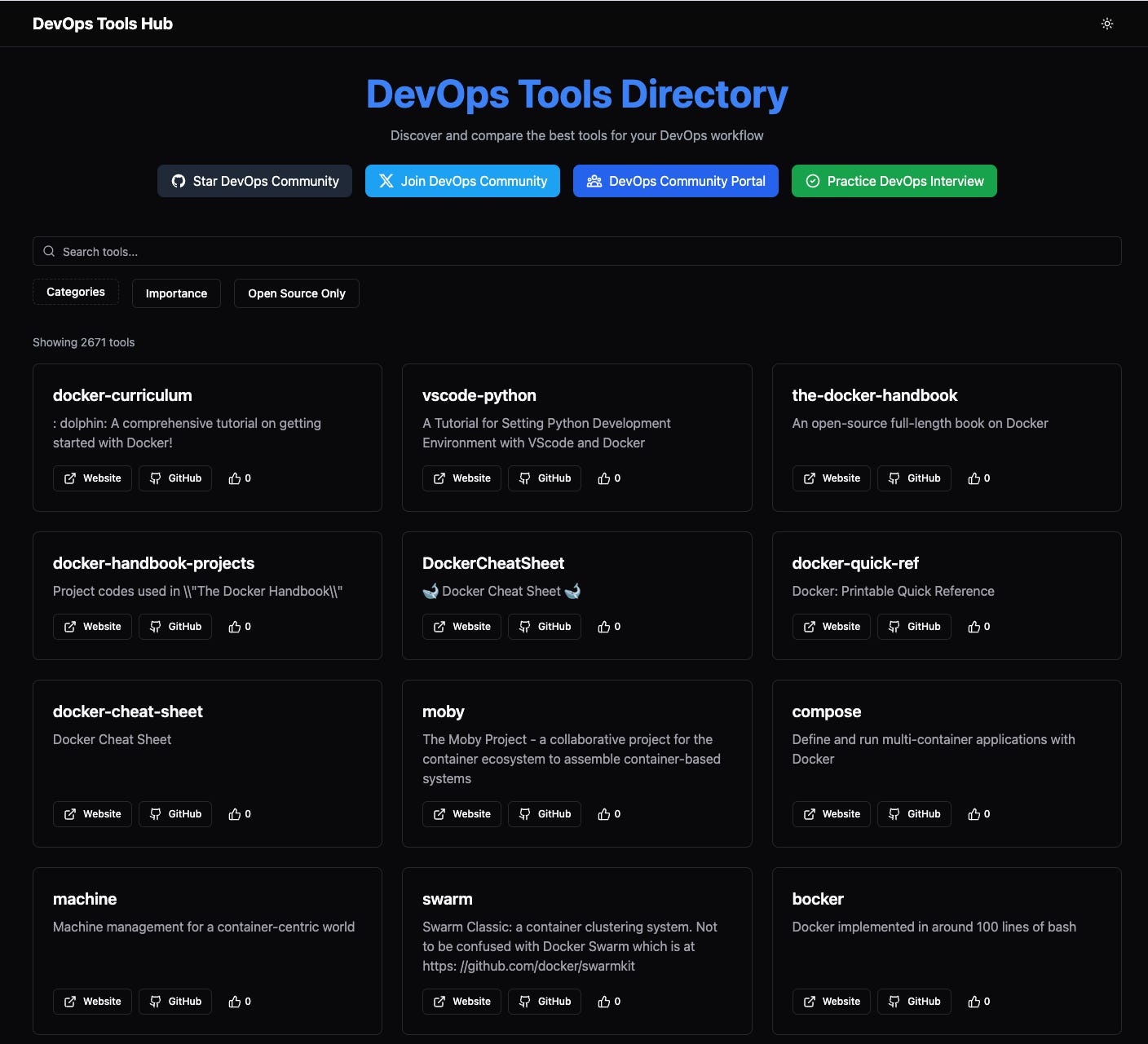Viewport: 1148px width, 1044px height.
Task: Focus the Search tools field
Action: [x=577, y=251]
